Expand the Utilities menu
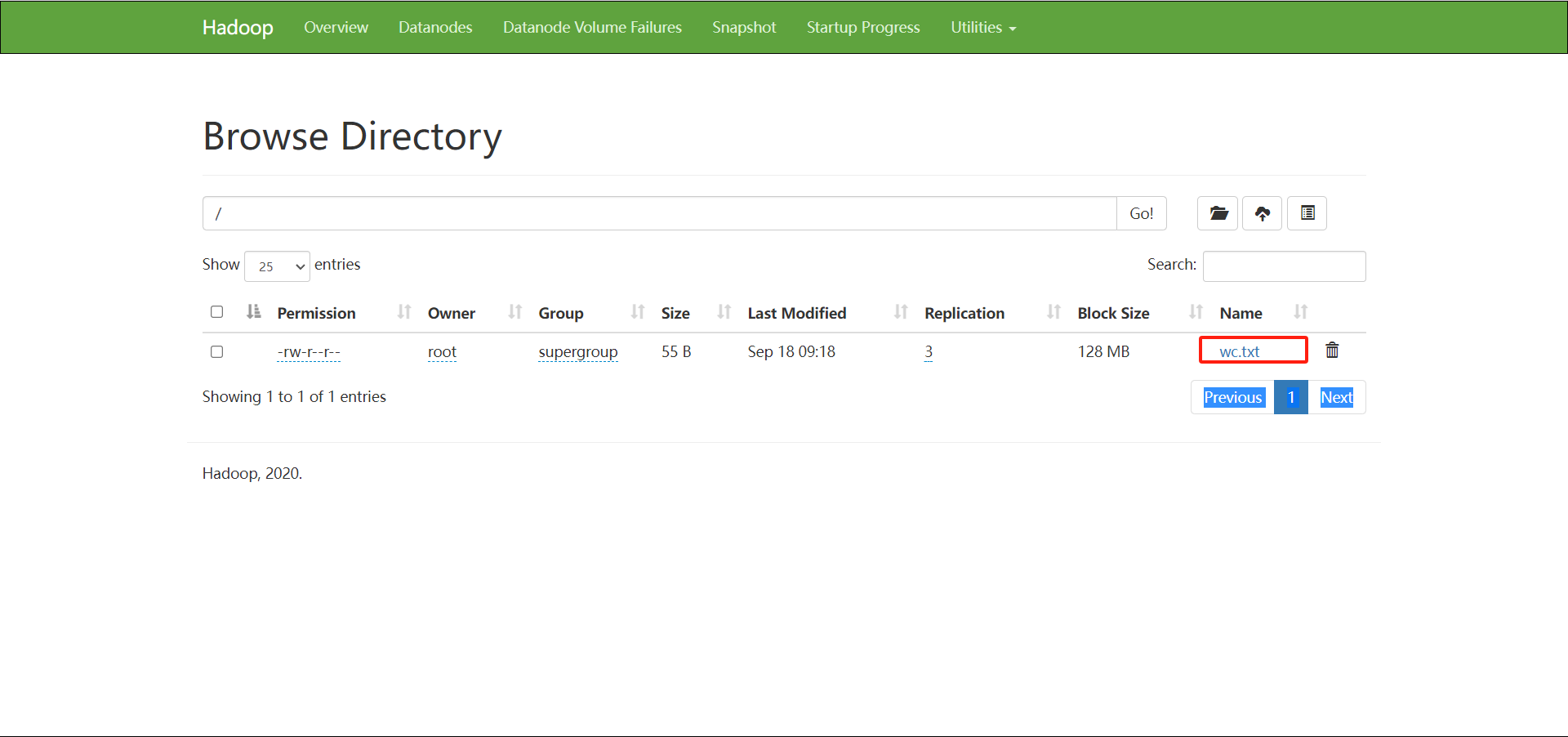This screenshot has height=737, width=1568. [983, 28]
